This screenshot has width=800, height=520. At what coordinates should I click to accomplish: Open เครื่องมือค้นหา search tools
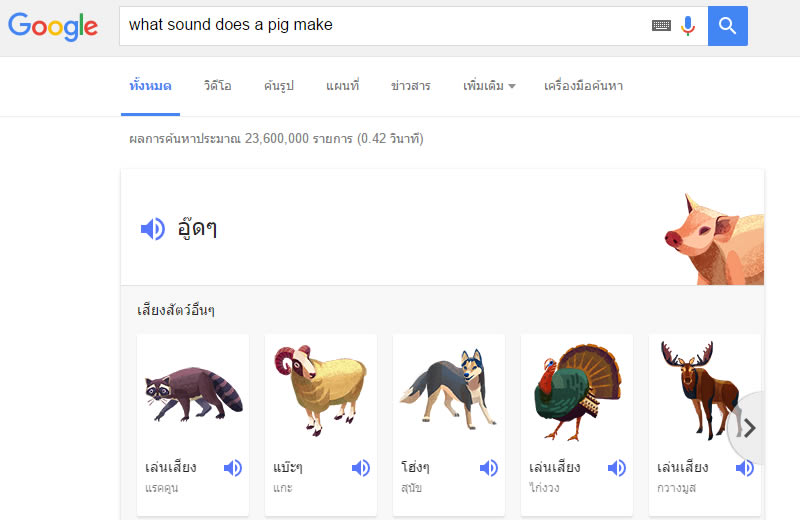[583, 86]
